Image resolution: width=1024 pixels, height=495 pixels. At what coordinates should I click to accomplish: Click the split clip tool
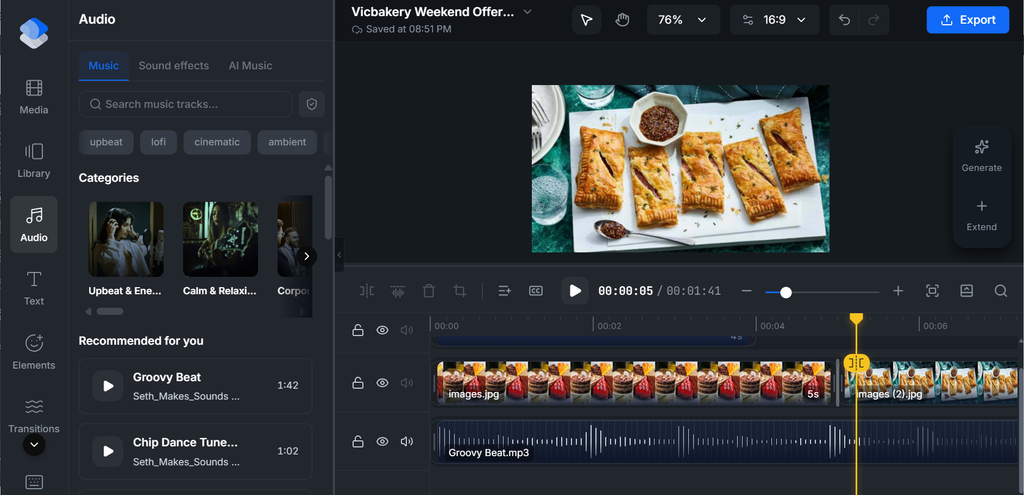point(367,291)
